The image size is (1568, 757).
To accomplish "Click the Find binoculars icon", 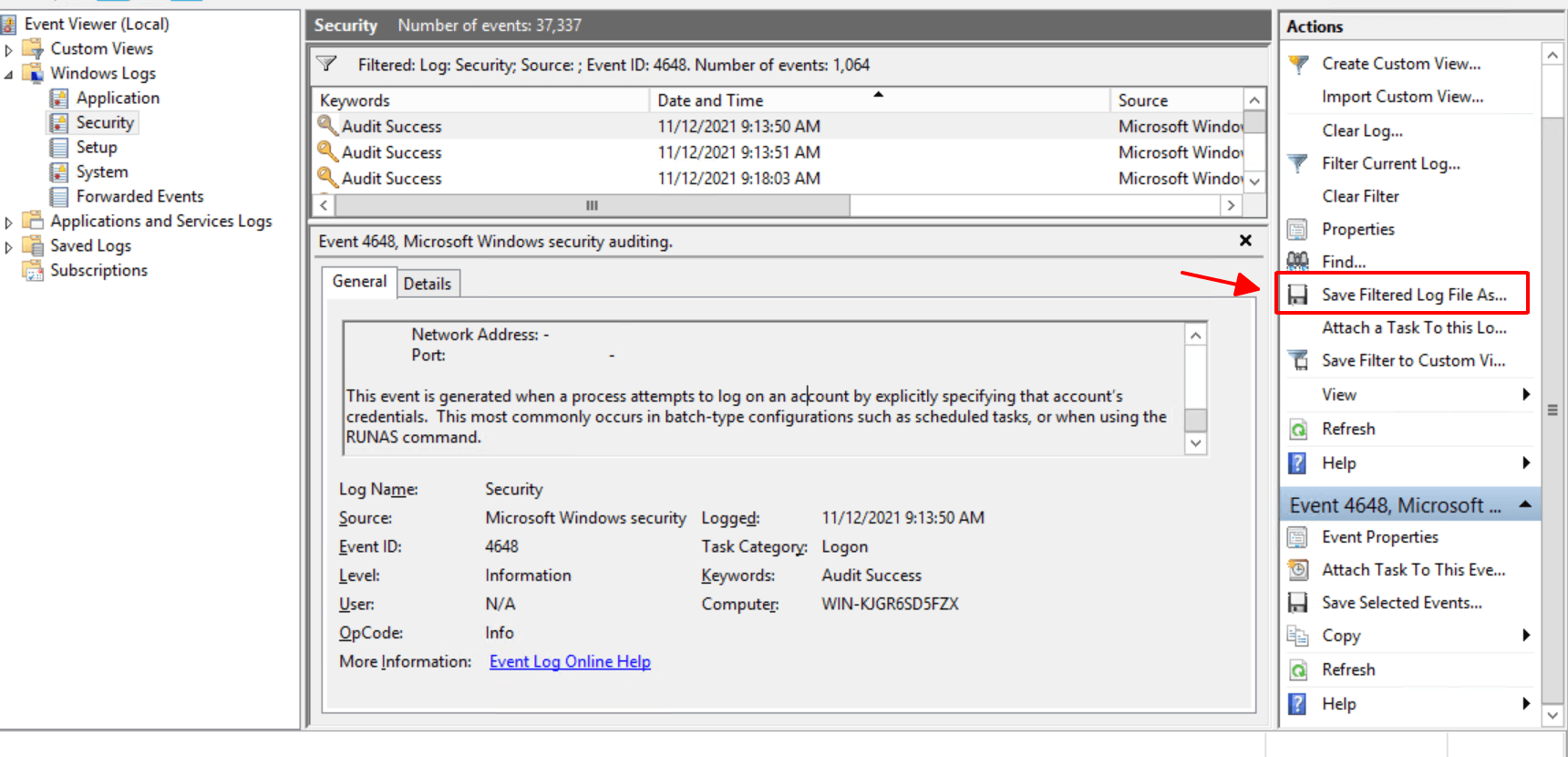I will (1297, 262).
